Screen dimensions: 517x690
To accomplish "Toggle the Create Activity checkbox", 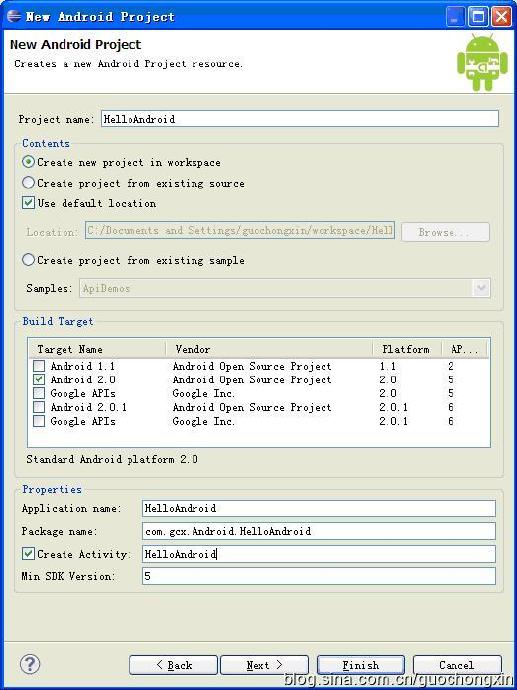I will 29,554.
